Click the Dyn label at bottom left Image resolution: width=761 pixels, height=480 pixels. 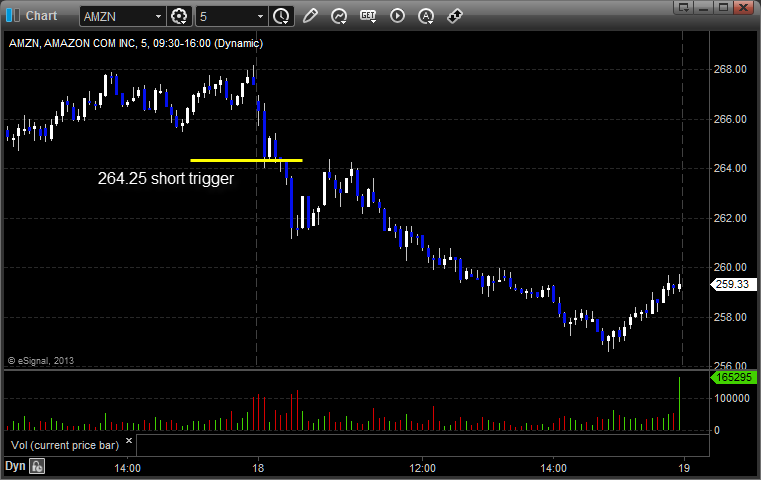[15, 466]
